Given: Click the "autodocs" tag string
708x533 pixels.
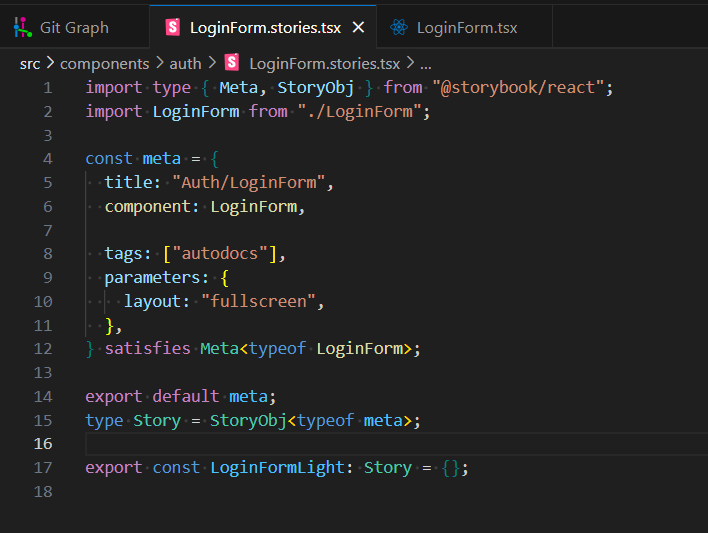Looking at the screenshot, I should [x=220, y=254].
